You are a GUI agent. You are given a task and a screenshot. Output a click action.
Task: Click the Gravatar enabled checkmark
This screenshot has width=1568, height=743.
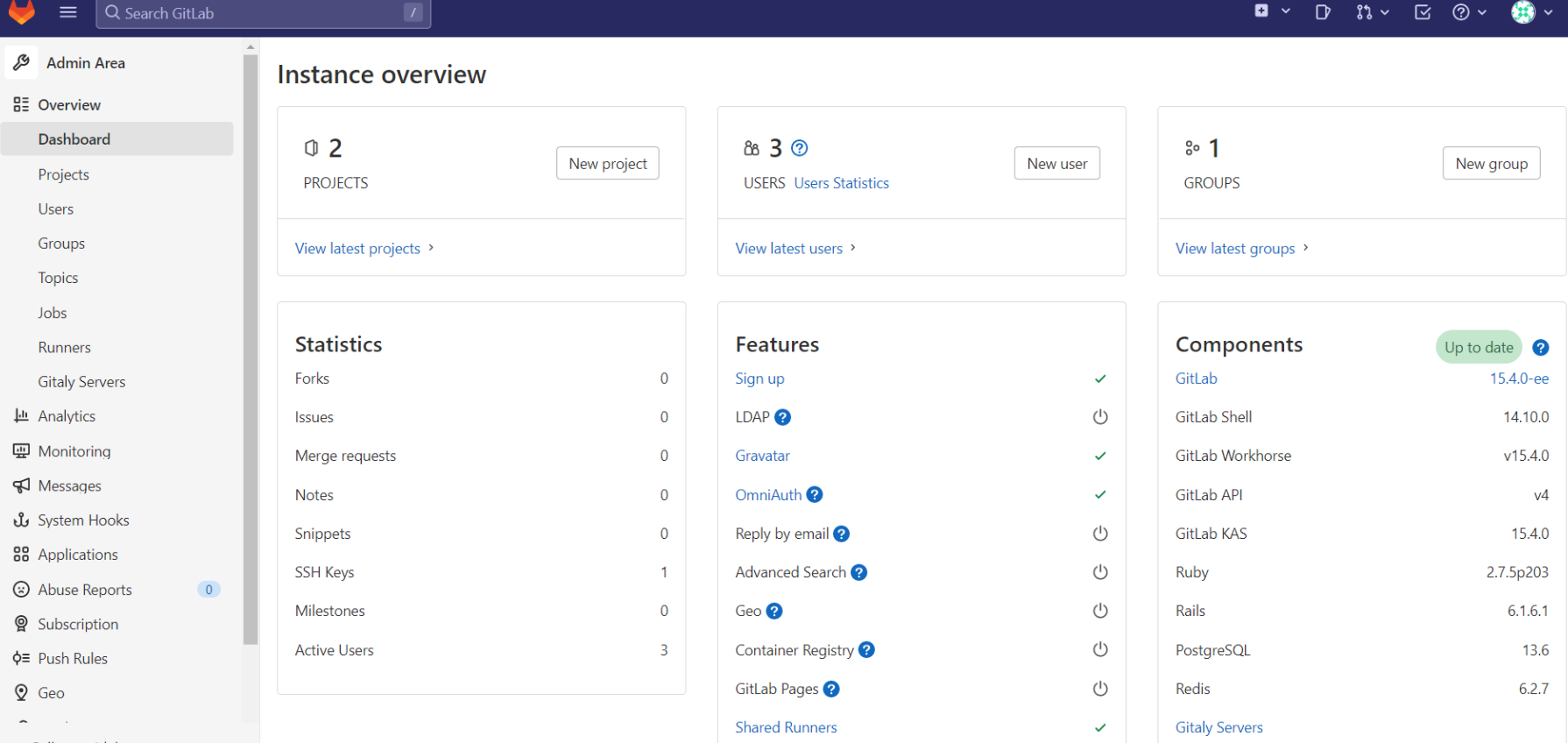coord(1100,456)
